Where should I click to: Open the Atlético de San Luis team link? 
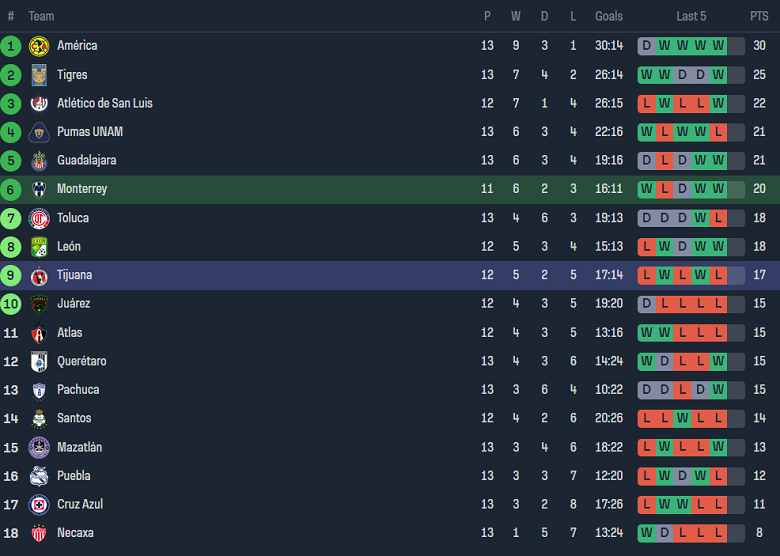point(104,103)
